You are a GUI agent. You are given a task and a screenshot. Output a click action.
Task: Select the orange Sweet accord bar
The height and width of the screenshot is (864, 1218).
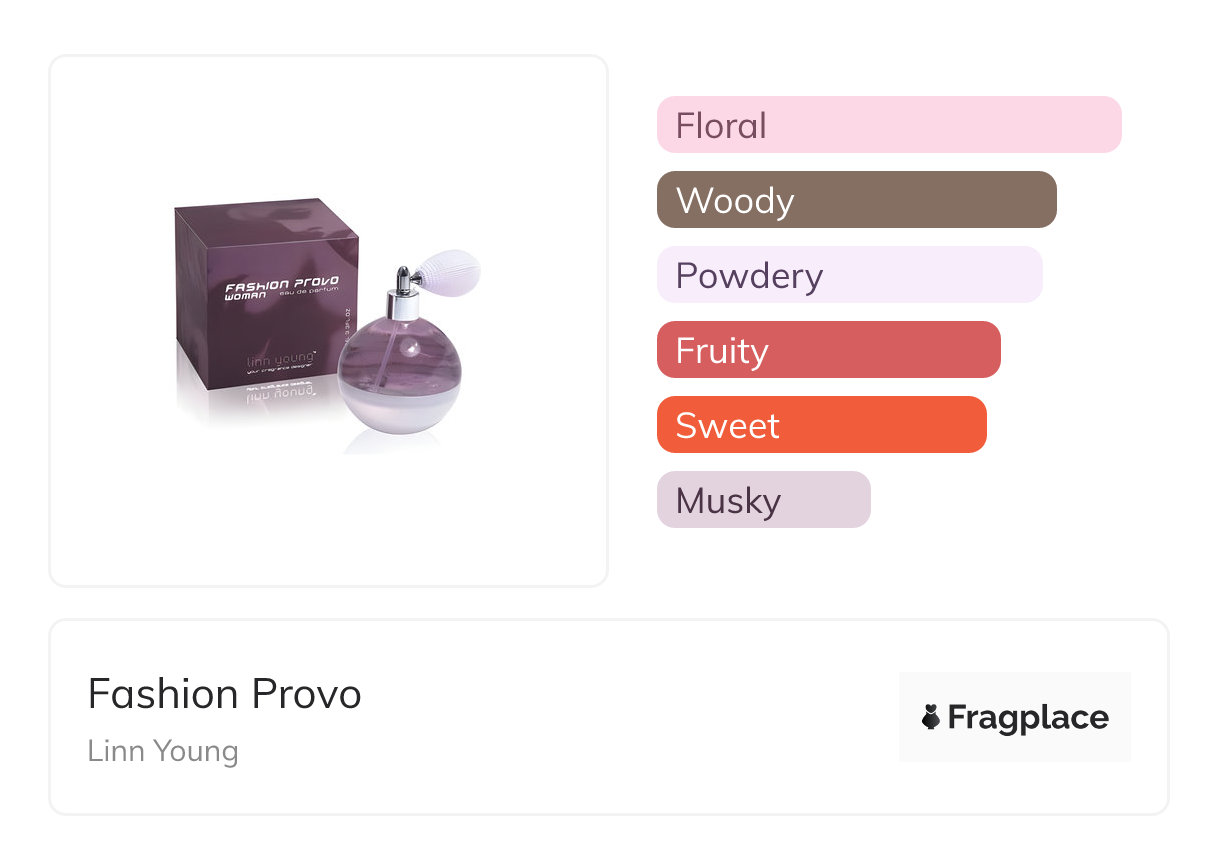point(821,425)
